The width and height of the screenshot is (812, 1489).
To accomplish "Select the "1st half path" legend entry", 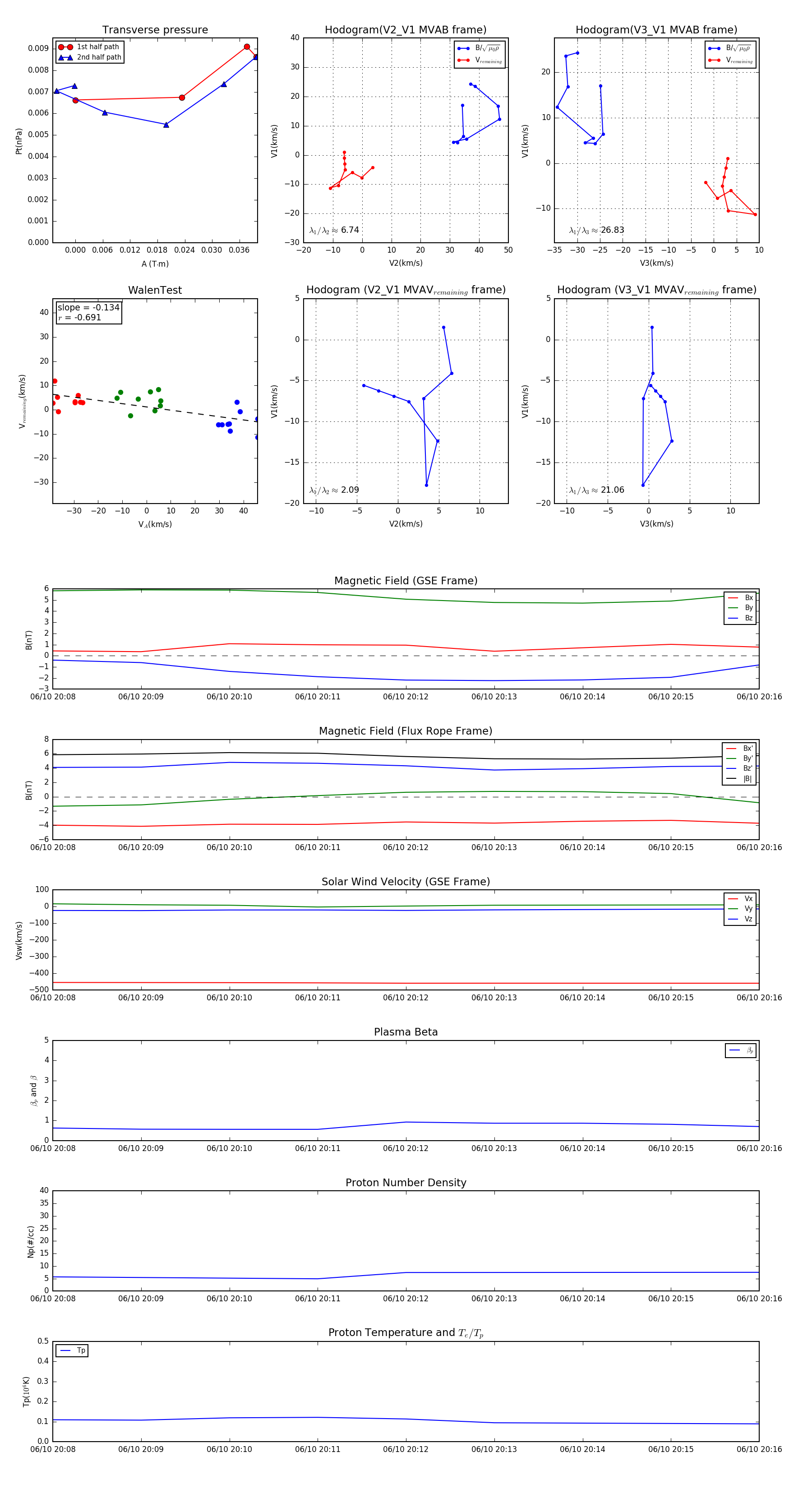I will click(x=89, y=47).
